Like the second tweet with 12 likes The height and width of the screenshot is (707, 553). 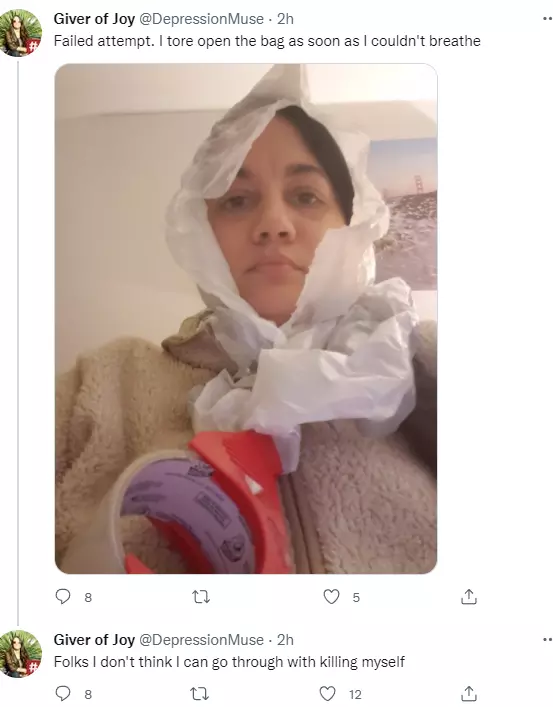[327, 693]
